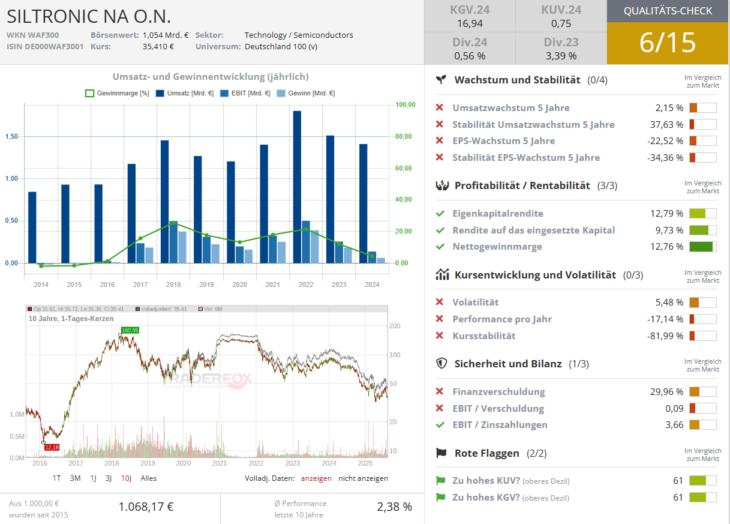Image resolution: width=730 pixels, height=524 pixels.
Task: Click the black flag icon beside Rote Flaggen
Action: point(441,453)
